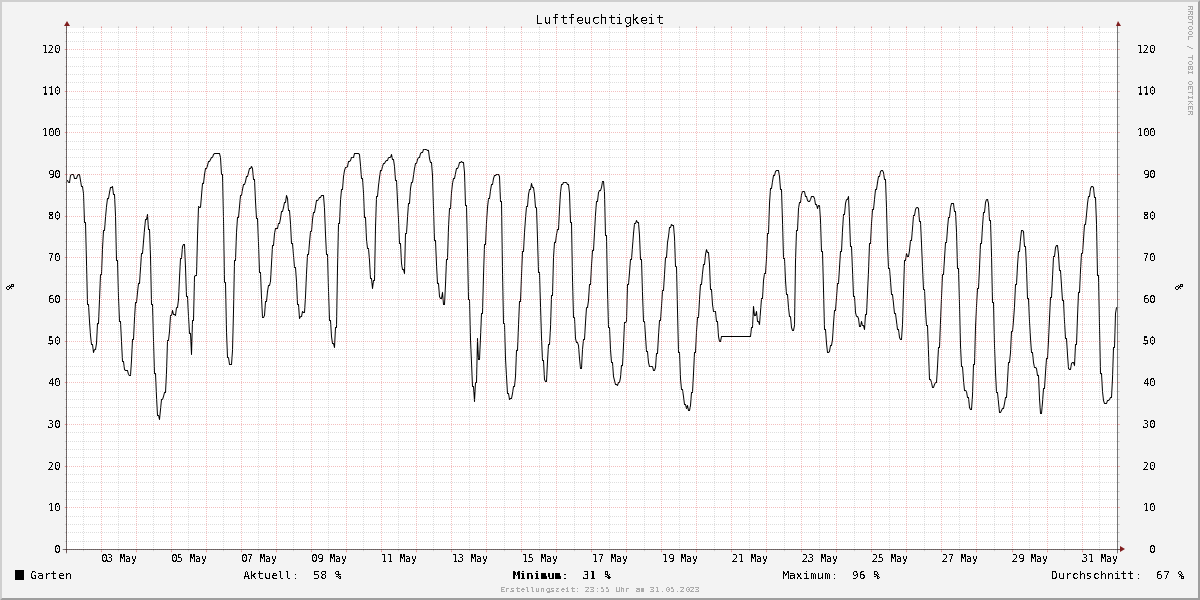Screen dimensions: 1200x600
Task: Click the "0" label on the left axis
Action: coord(57,549)
